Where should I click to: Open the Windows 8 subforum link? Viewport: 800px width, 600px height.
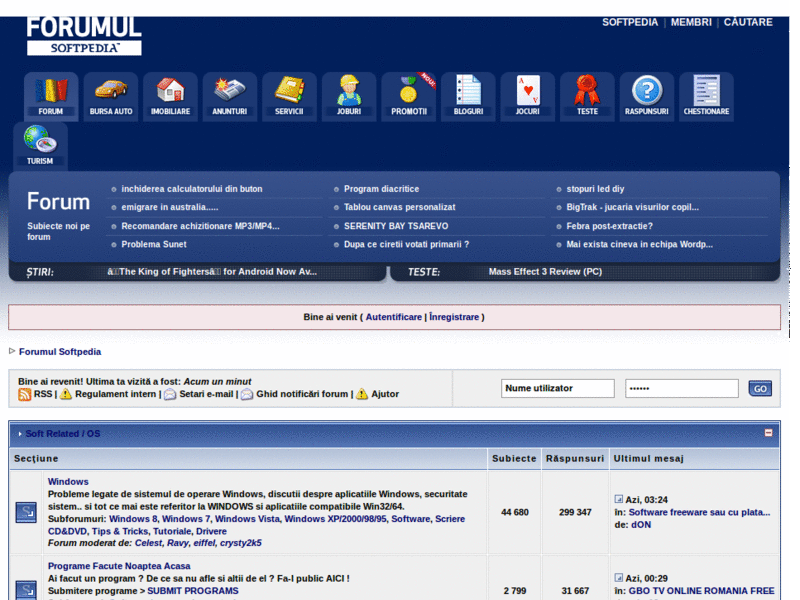[133, 519]
